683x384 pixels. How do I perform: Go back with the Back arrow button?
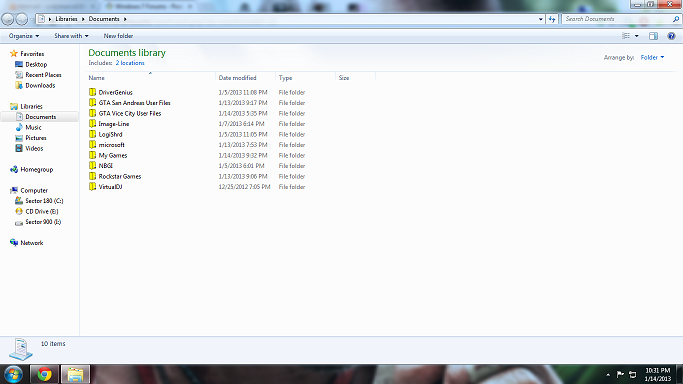click(7, 19)
